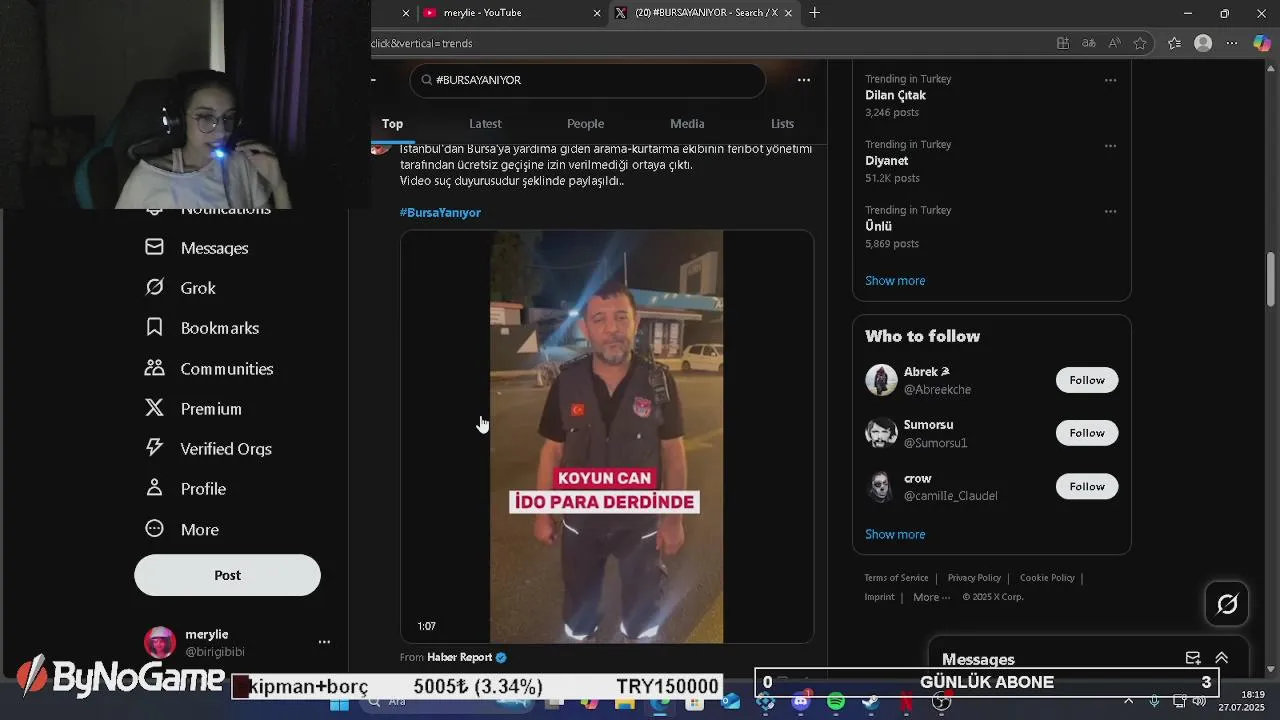
Task: Open Spotify from the taskbar
Action: coord(836,702)
